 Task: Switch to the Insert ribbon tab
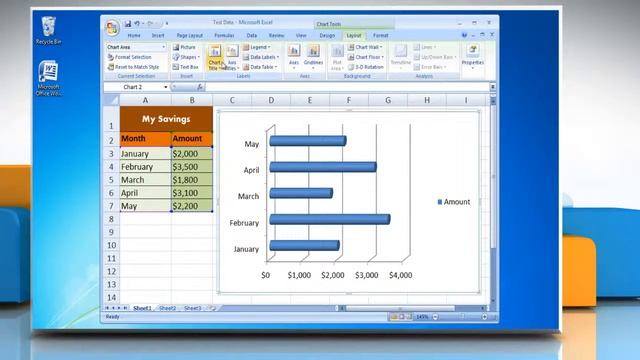click(158, 36)
